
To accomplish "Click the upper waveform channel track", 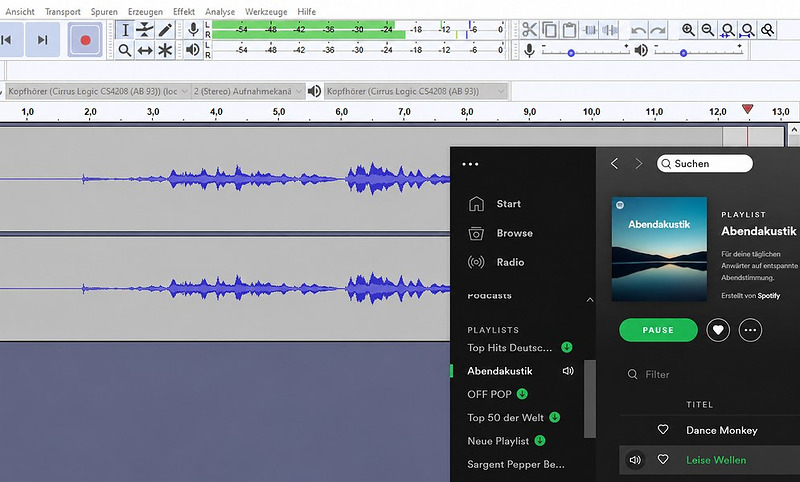I will click(x=224, y=180).
